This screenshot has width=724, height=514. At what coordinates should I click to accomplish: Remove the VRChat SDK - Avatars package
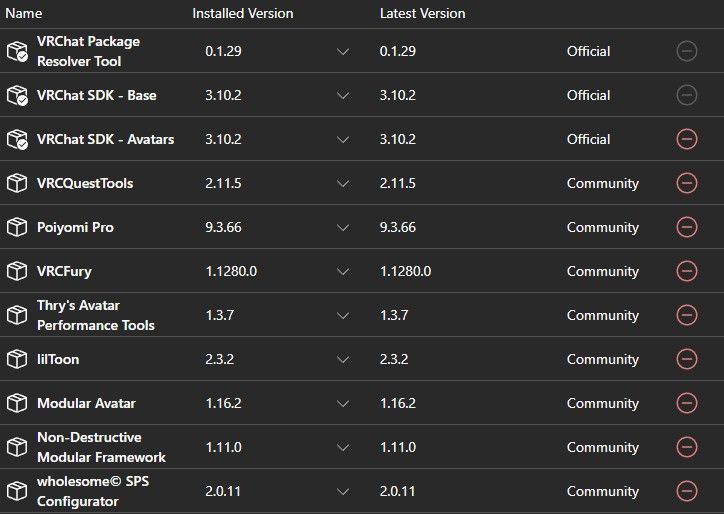click(x=687, y=139)
